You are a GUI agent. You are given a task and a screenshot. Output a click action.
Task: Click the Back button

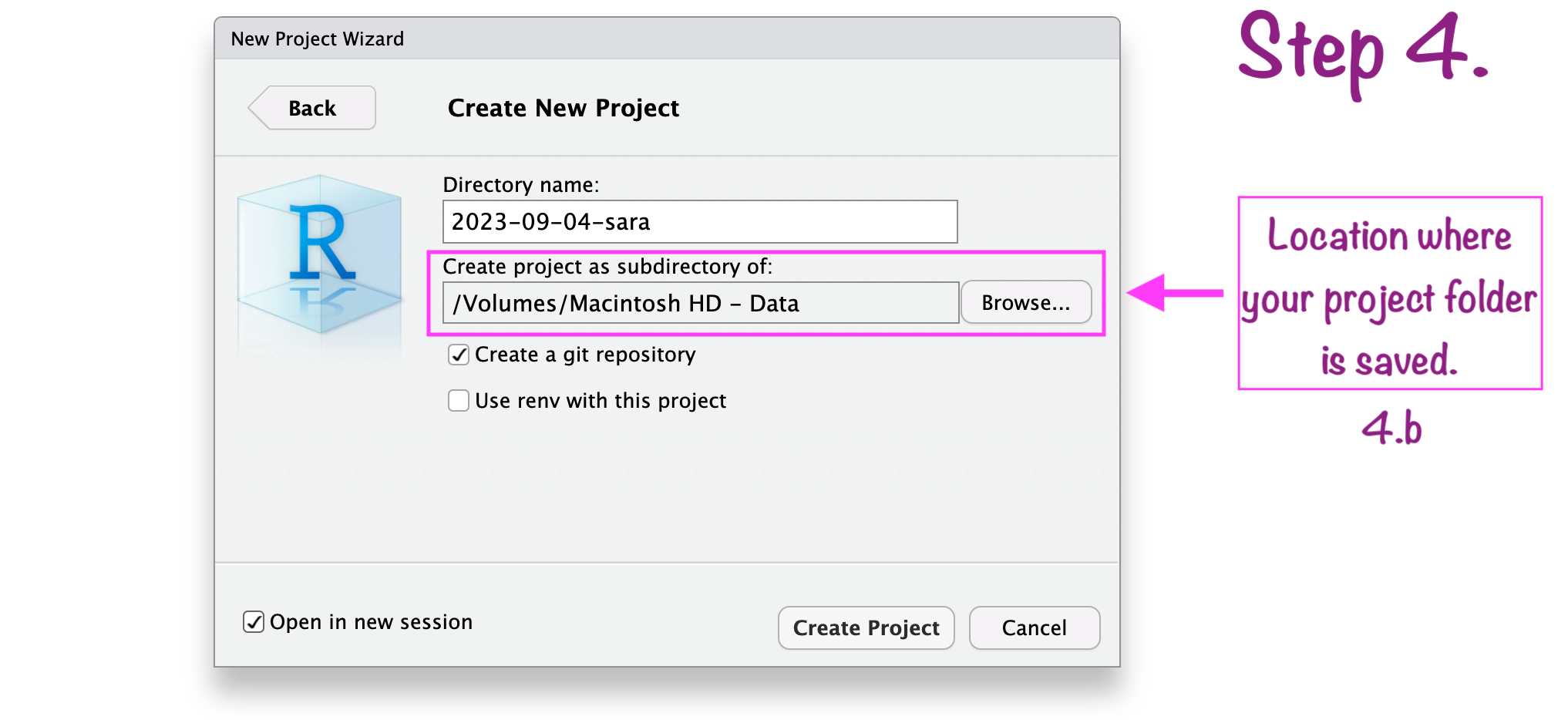(312, 108)
